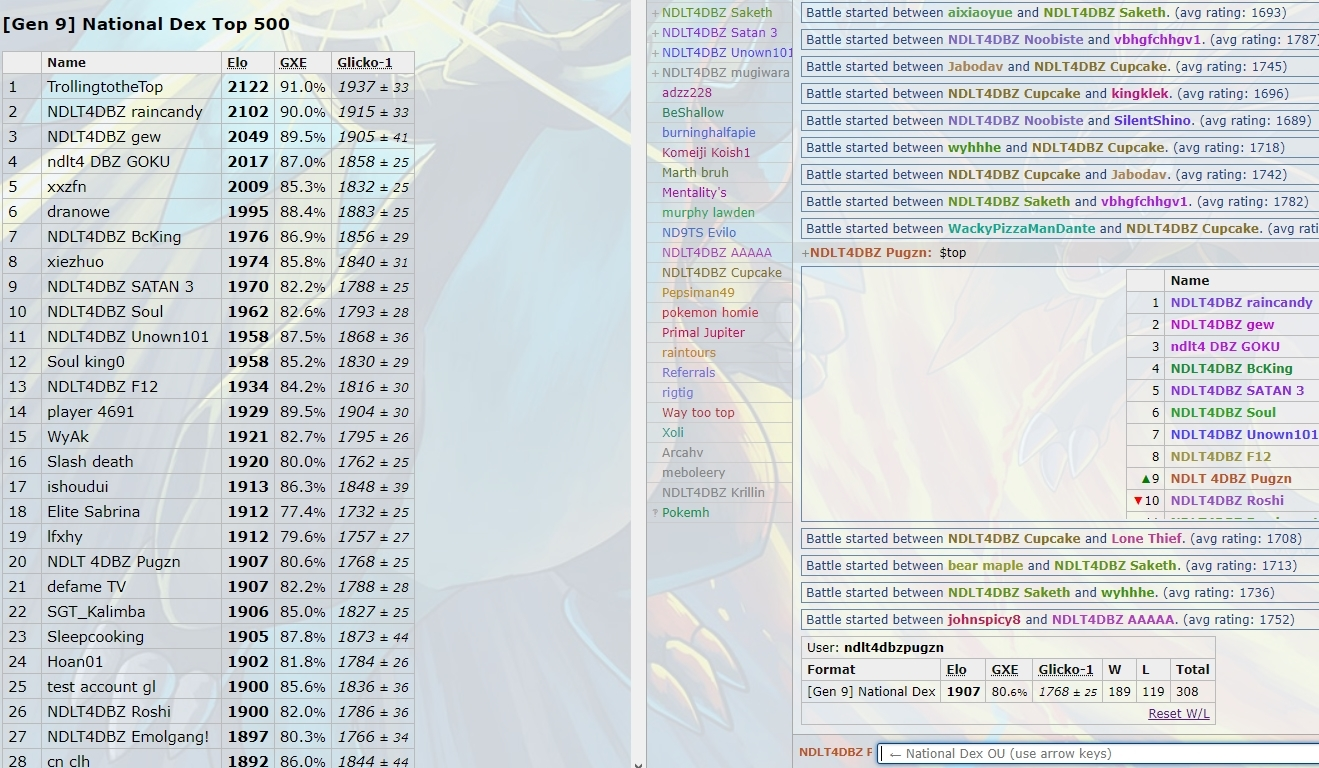Viewport: 1319px width, 768px height.
Task: Click NDLT4DBZ Pugzn username before $top message
Action: point(870,253)
